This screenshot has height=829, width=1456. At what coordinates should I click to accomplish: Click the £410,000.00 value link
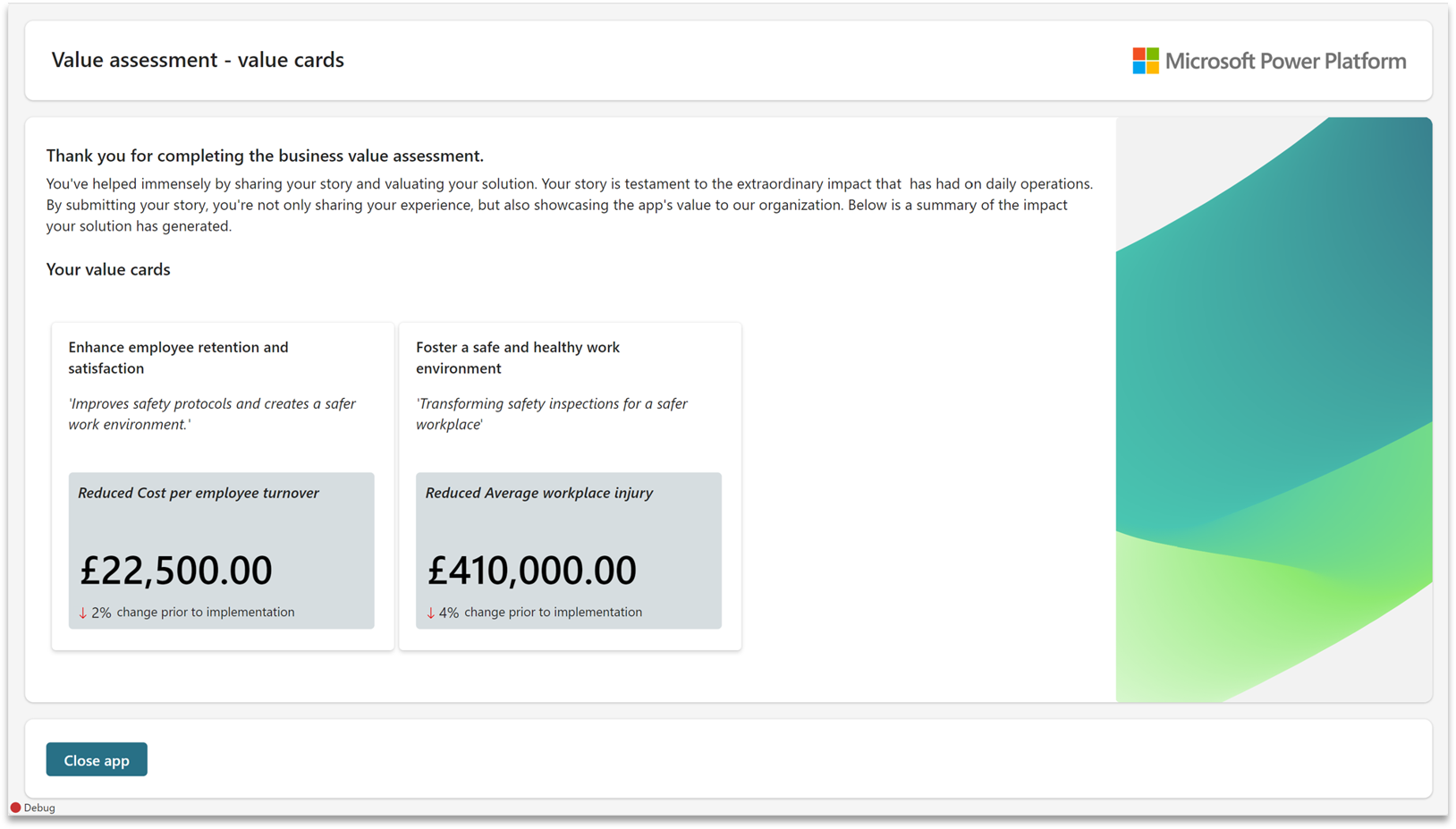(x=531, y=570)
